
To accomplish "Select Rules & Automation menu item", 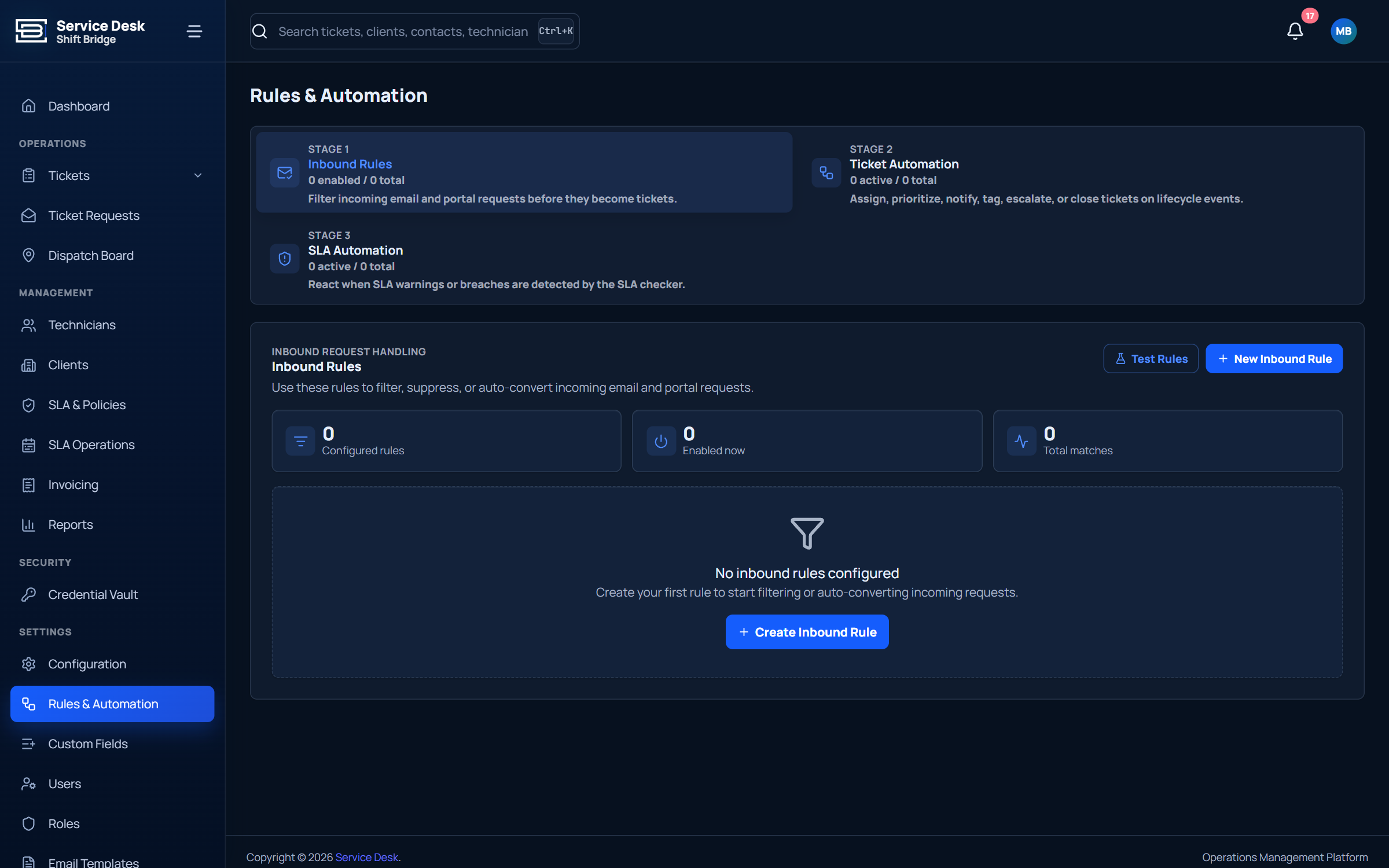I will (x=112, y=704).
